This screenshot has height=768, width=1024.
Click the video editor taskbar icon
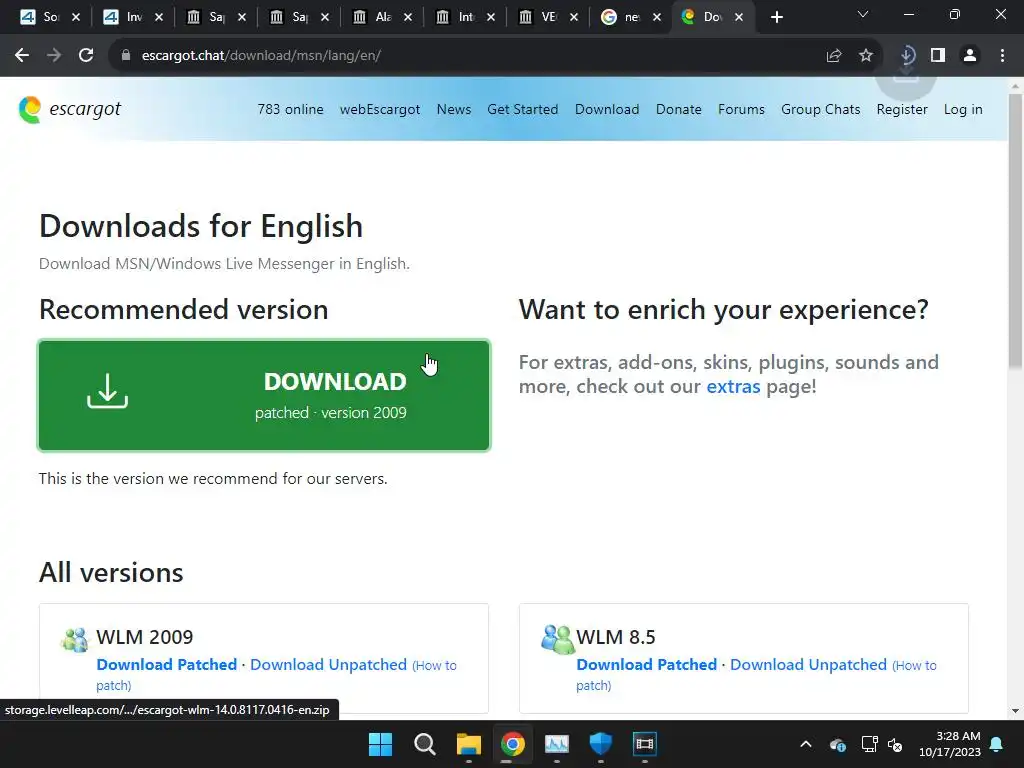coord(645,744)
